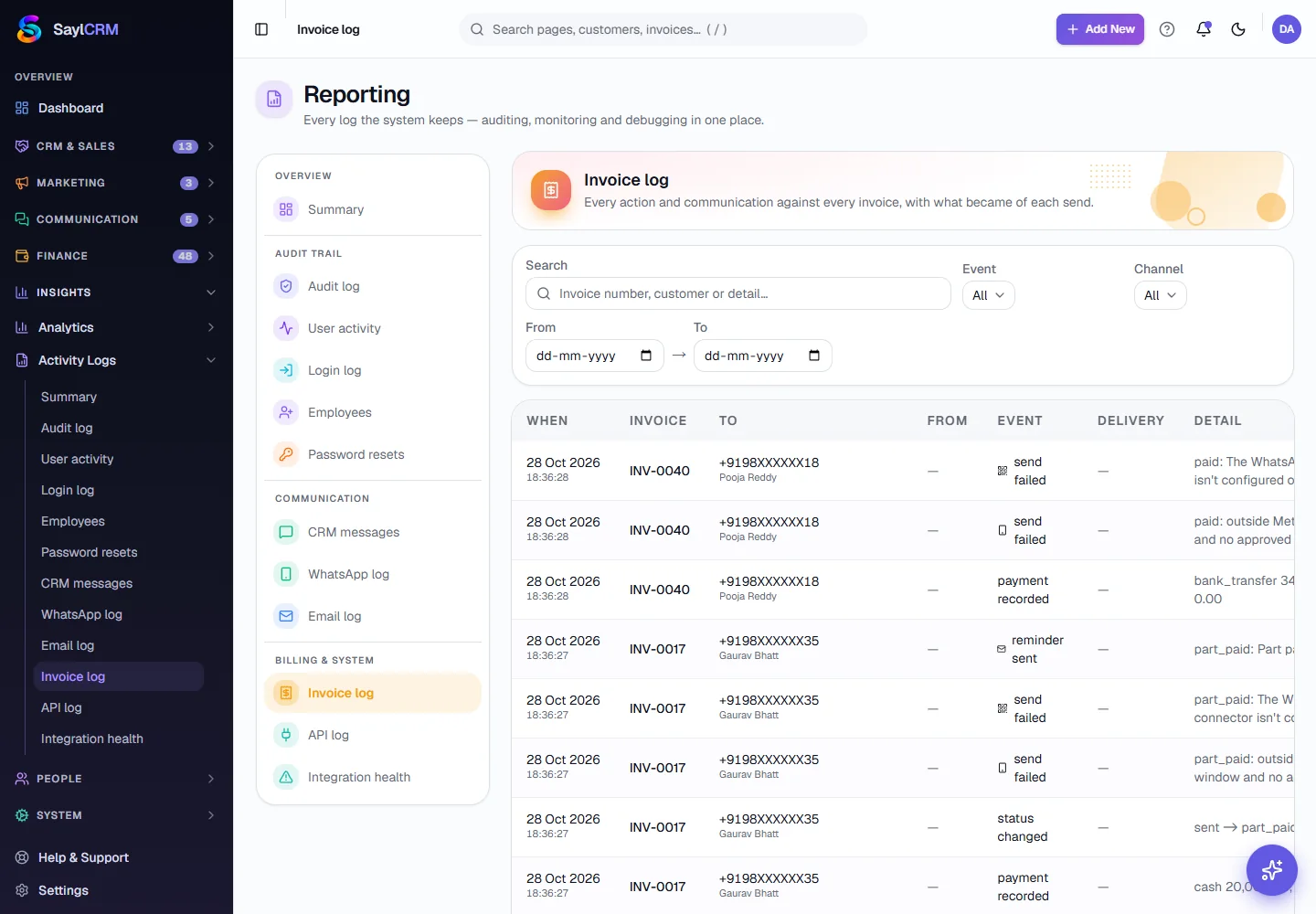Click the Password resets key icon
1316x914 pixels.
coord(286,454)
